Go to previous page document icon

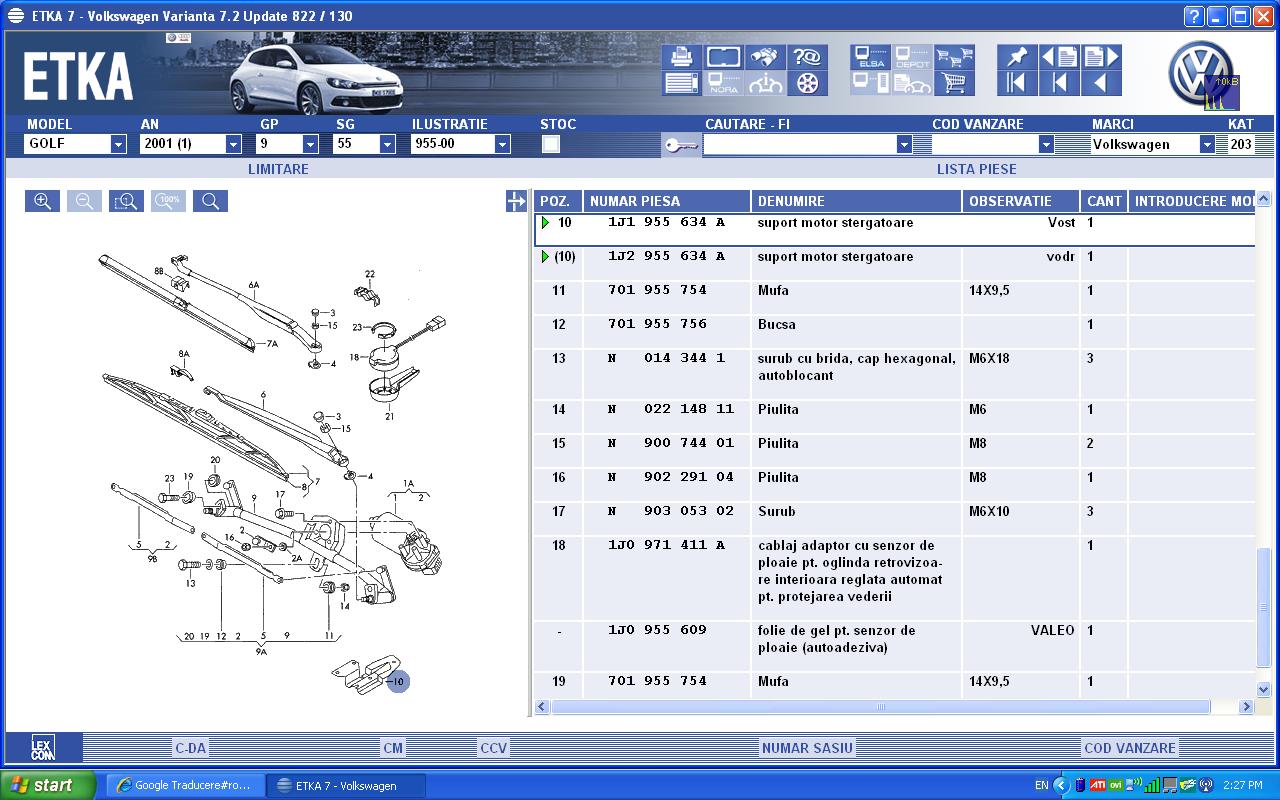pos(1059,57)
